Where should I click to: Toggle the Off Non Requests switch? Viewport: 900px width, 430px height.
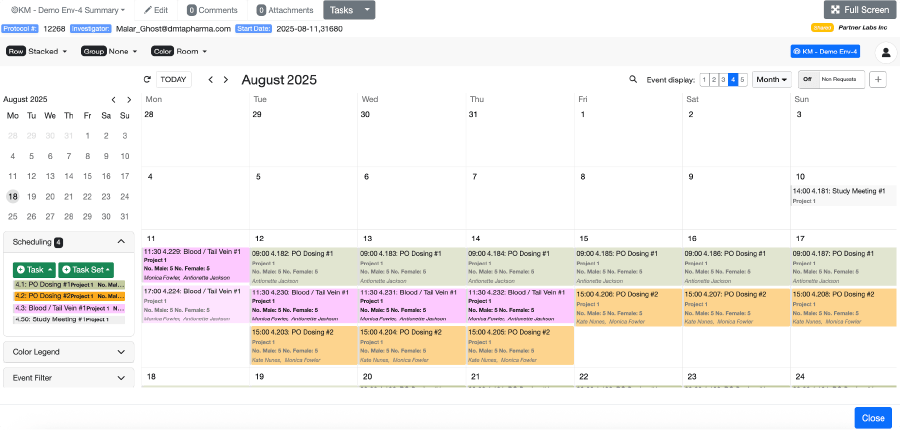[831, 80]
